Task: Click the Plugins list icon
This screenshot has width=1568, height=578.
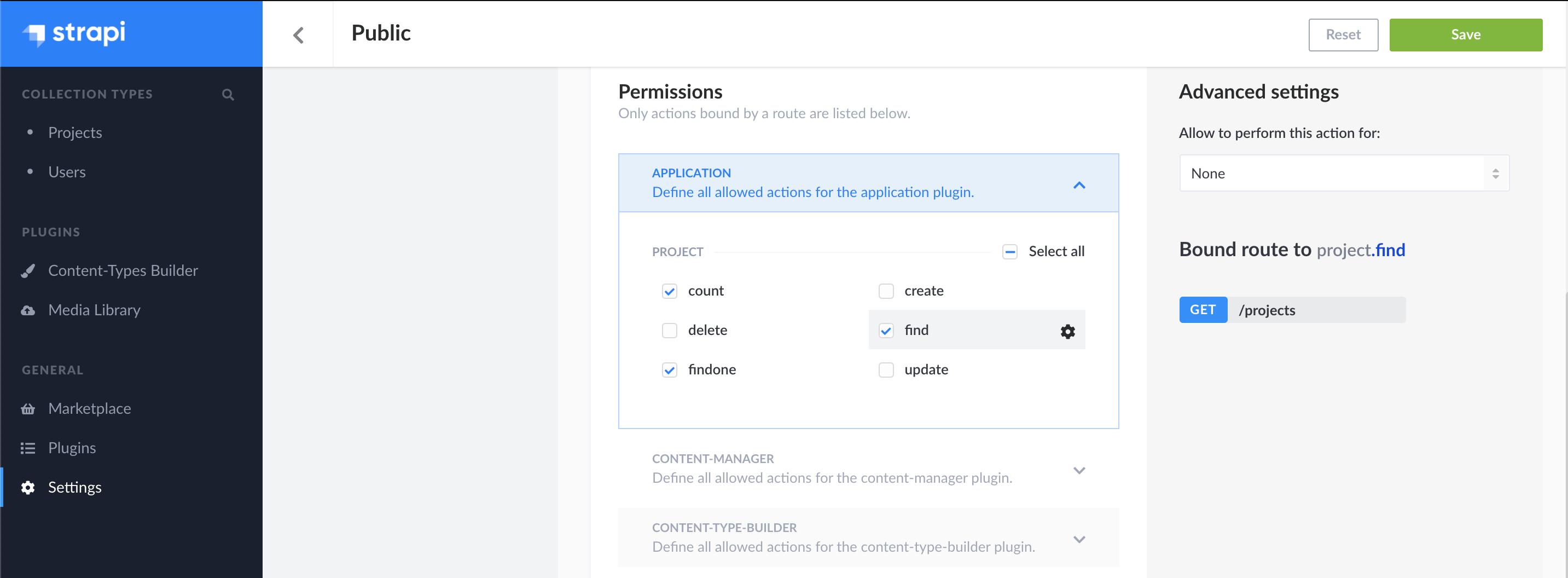Action: click(x=28, y=448)
